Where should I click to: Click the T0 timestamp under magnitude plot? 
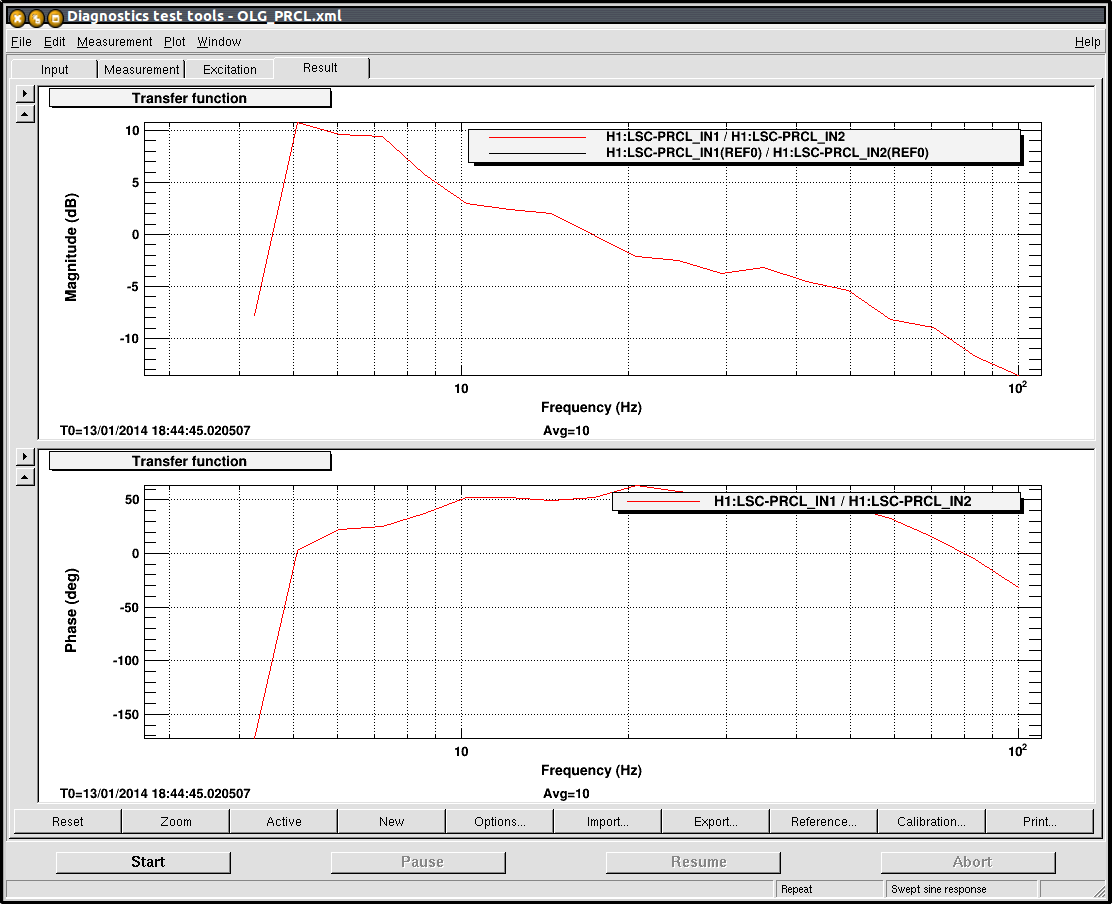pos(155,430)
